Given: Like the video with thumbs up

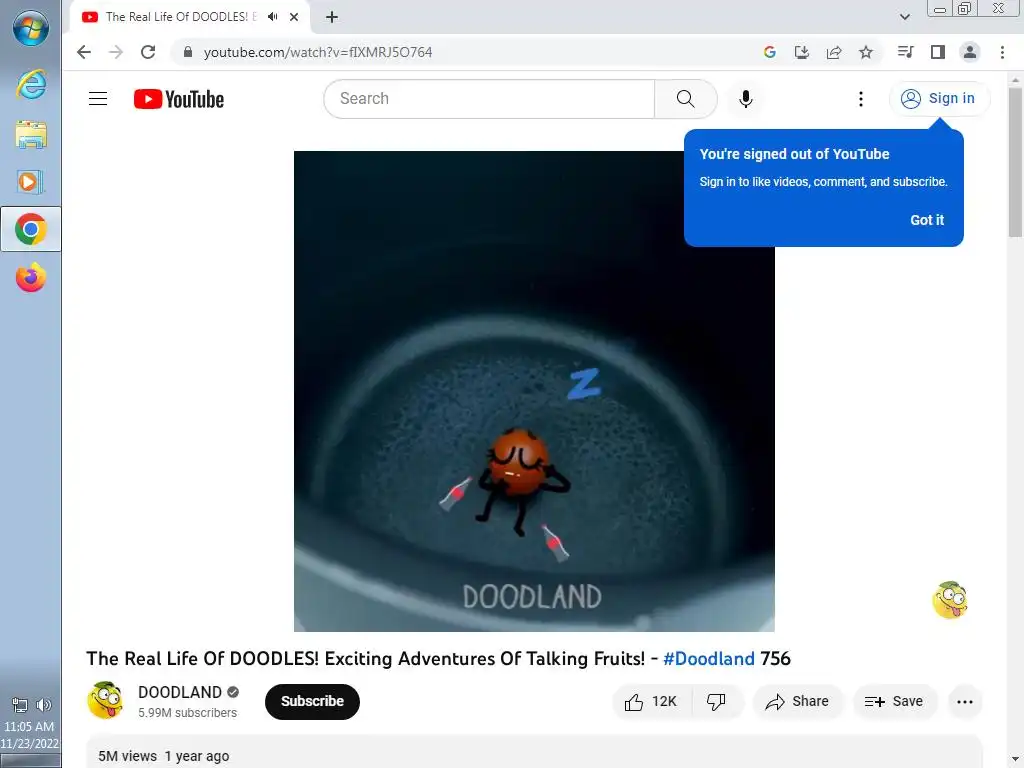Looking at the screenshot, I should pos(651,701).
